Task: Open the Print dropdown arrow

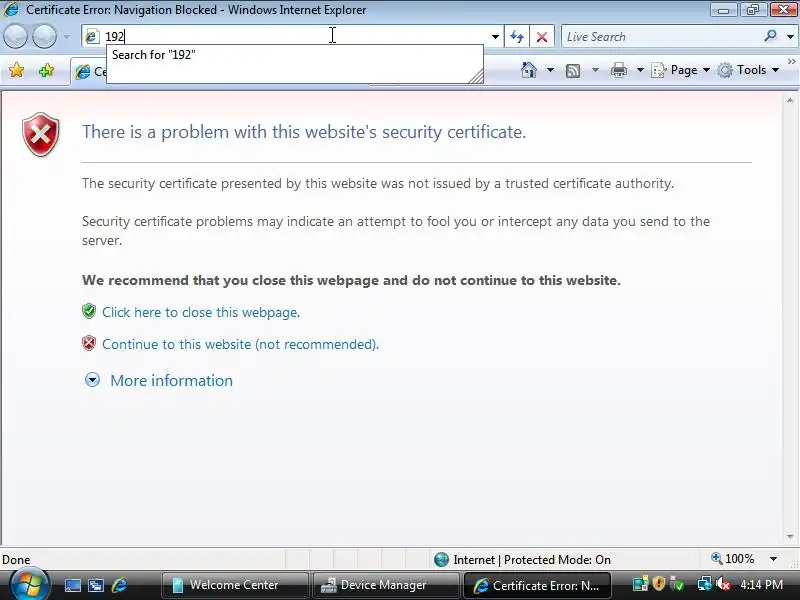Action: pyautogui.click(x=640, y=70)
